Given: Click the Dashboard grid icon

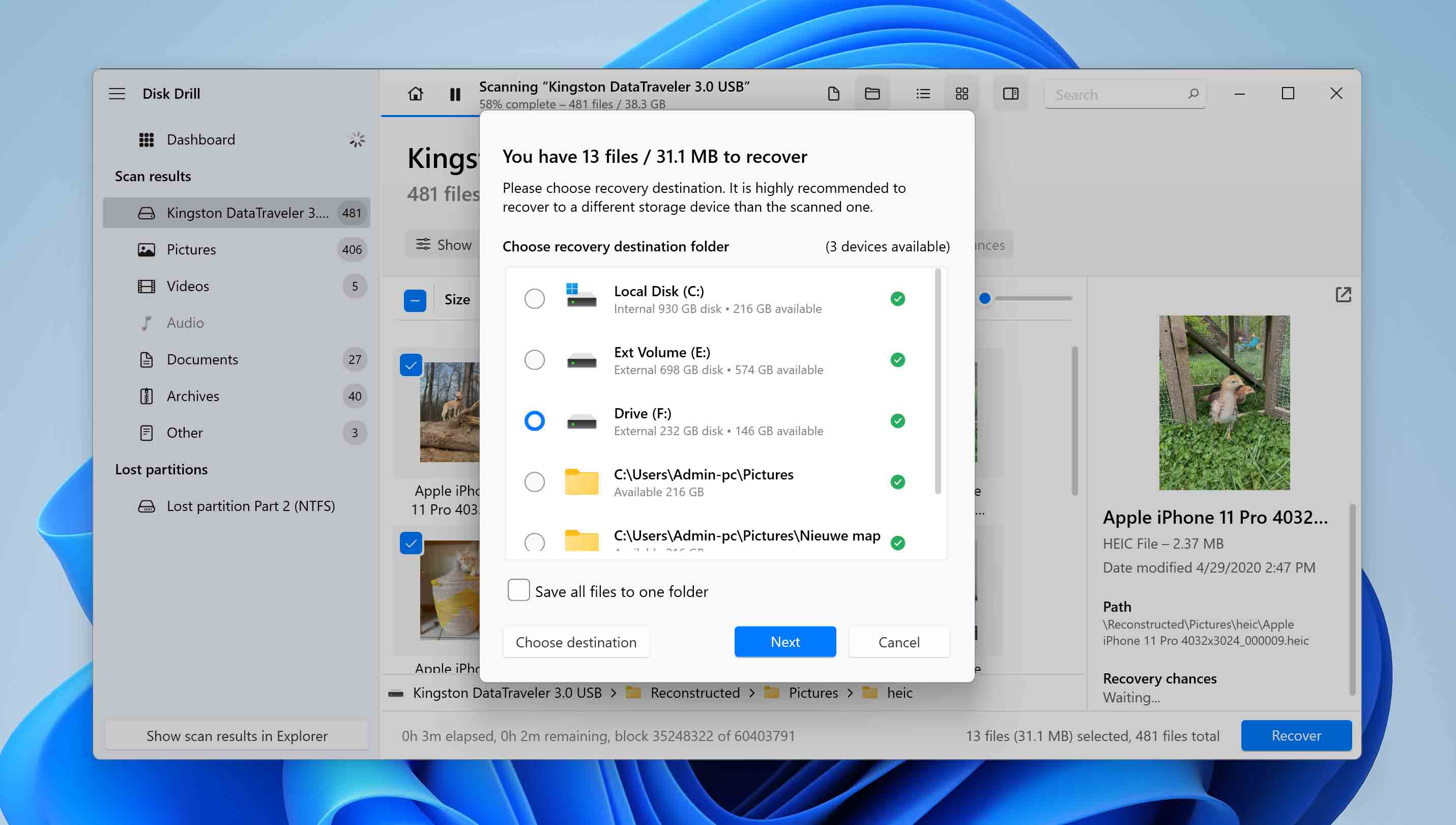Looking at the screenshot, I should point(146,139).
